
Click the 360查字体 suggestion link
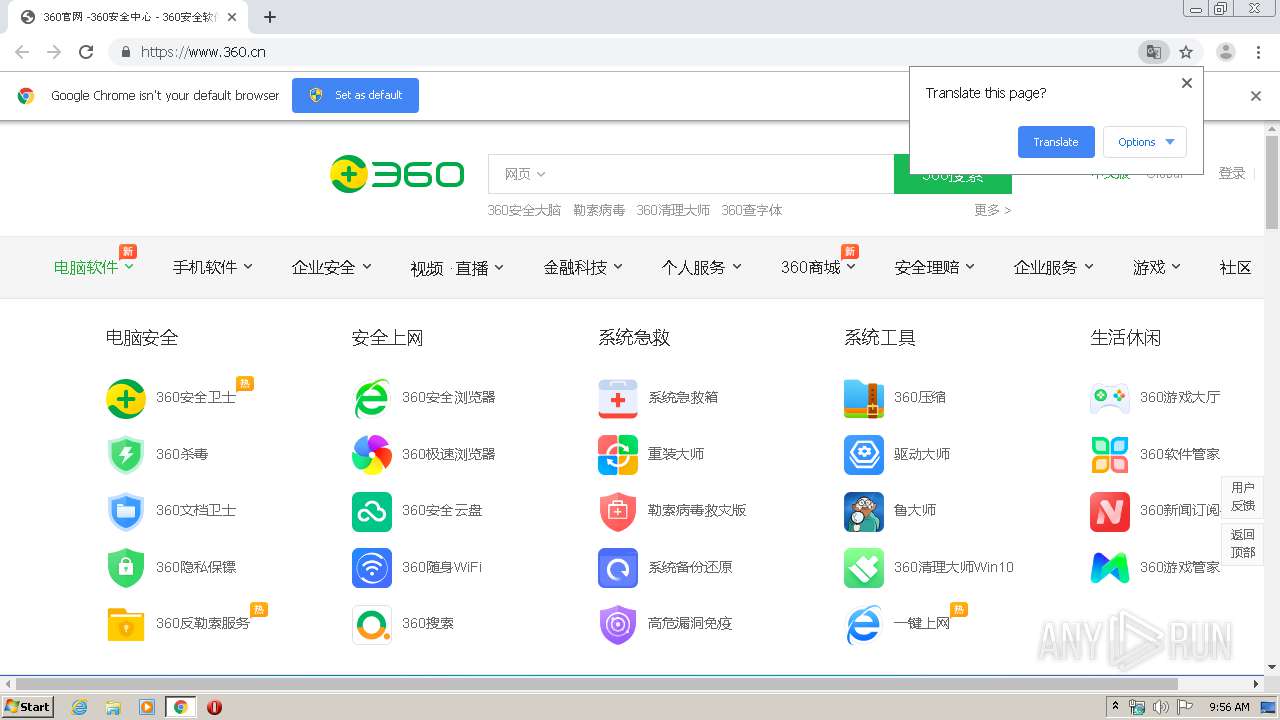[x=752, y=210]
